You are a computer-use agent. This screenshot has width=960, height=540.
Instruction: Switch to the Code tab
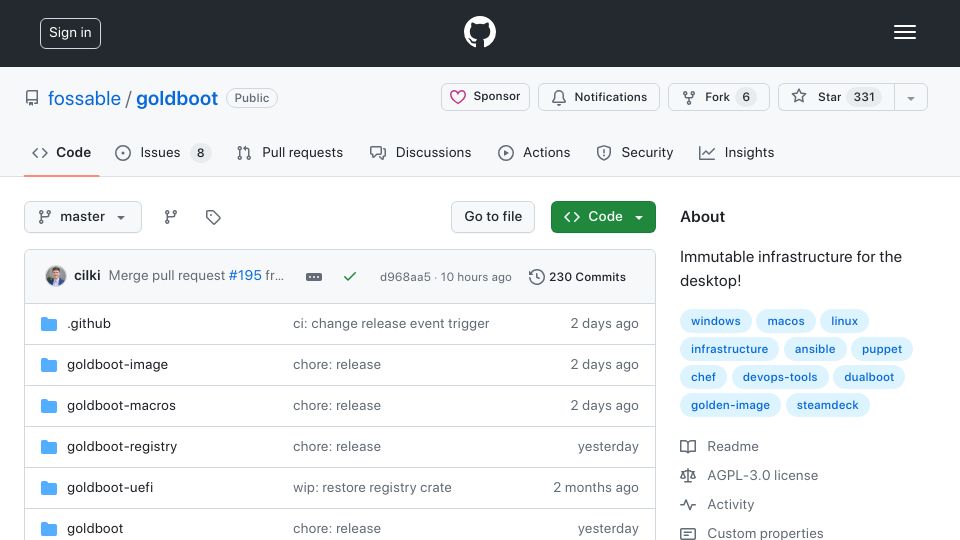coord(62,152)
